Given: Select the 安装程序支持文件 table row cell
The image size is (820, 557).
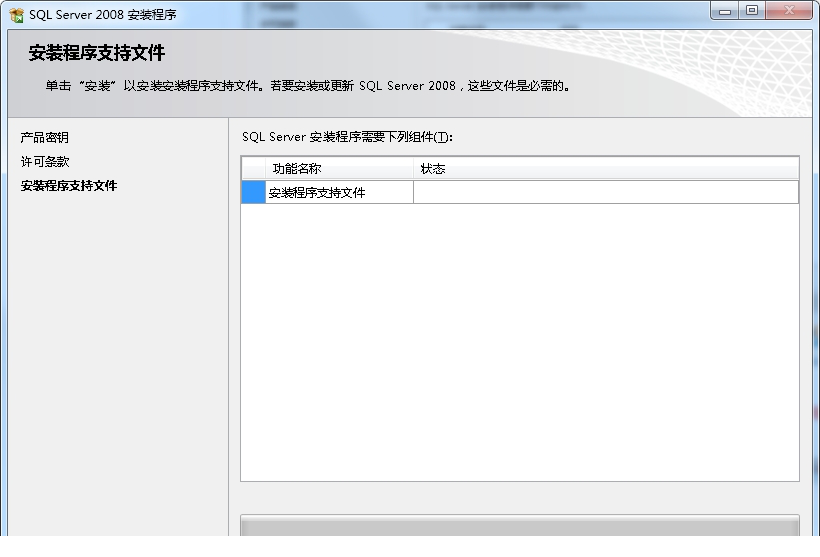Looking at the screenshot, I should (x=339, y=192).
